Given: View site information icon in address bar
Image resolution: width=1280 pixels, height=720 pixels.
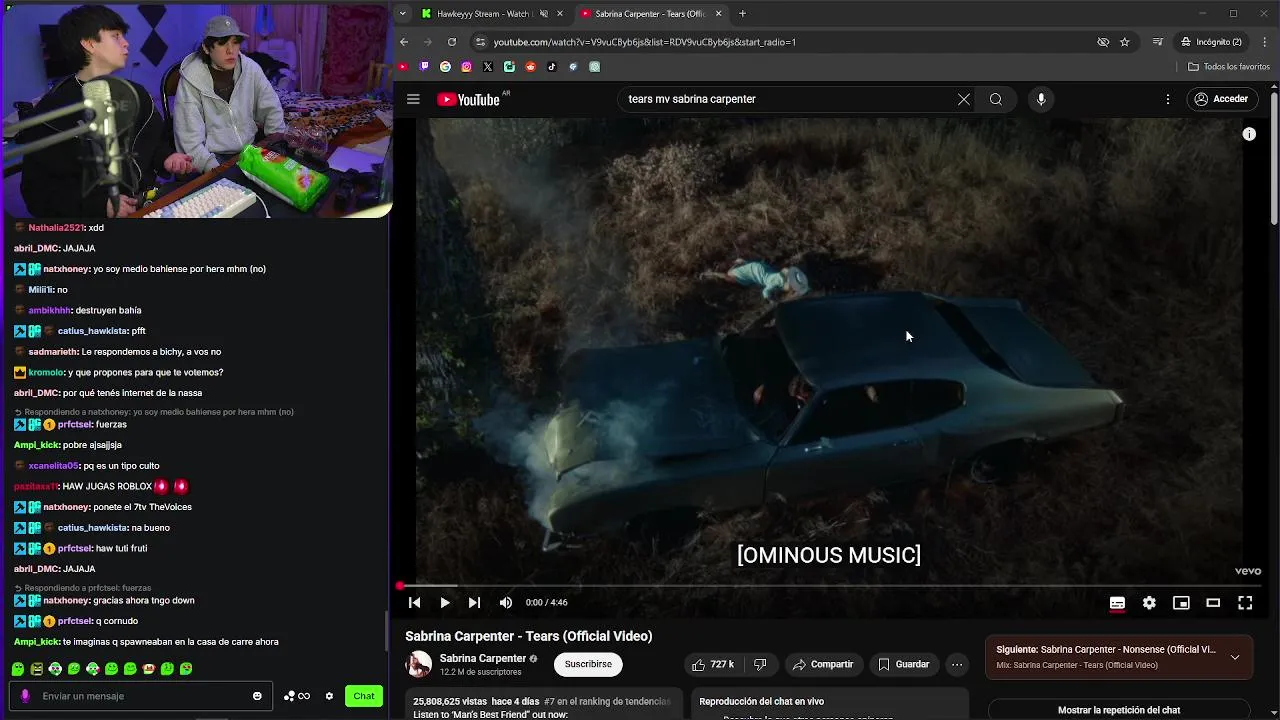Looking at the screenshot, I should point(481,42).
